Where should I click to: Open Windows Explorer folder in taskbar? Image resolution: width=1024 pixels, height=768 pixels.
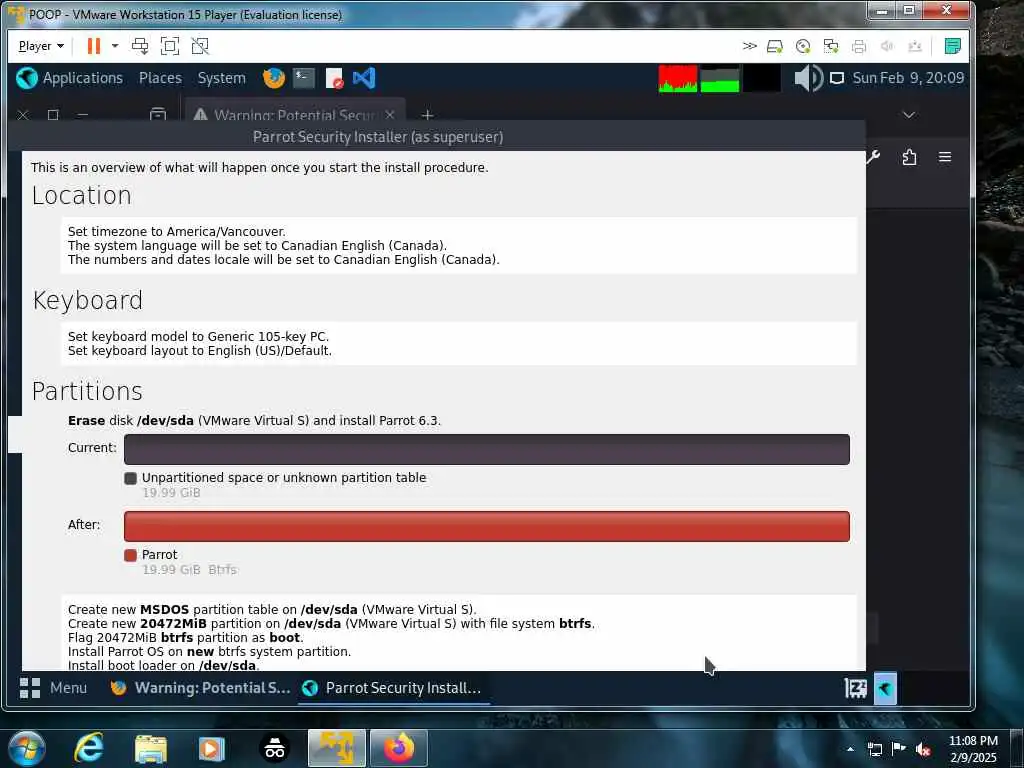[x=151, y=748]
